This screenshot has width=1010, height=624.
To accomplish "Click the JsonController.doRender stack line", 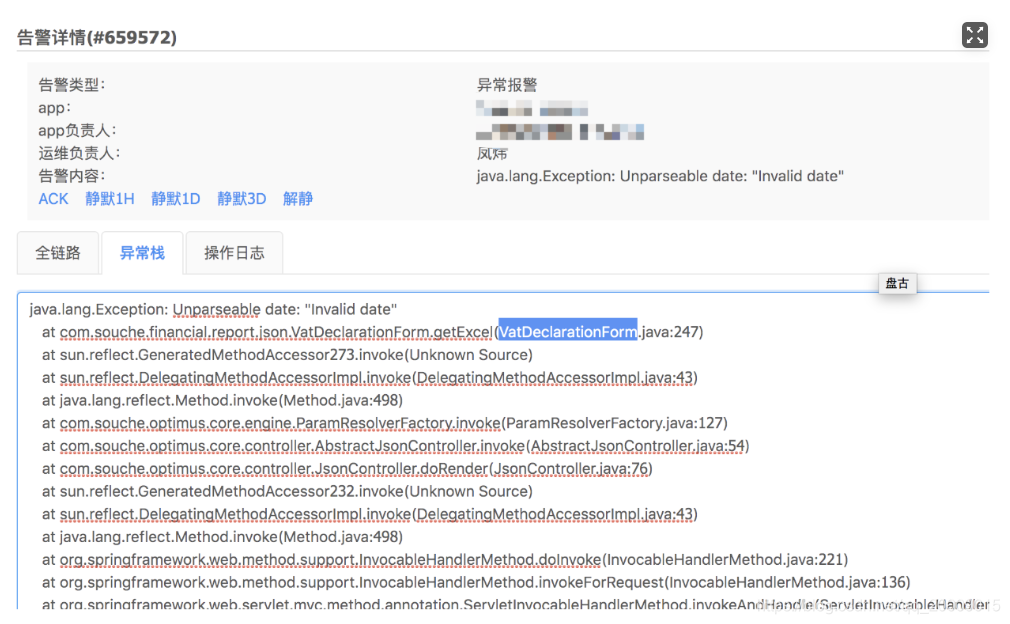I will [x=347, y=469].
